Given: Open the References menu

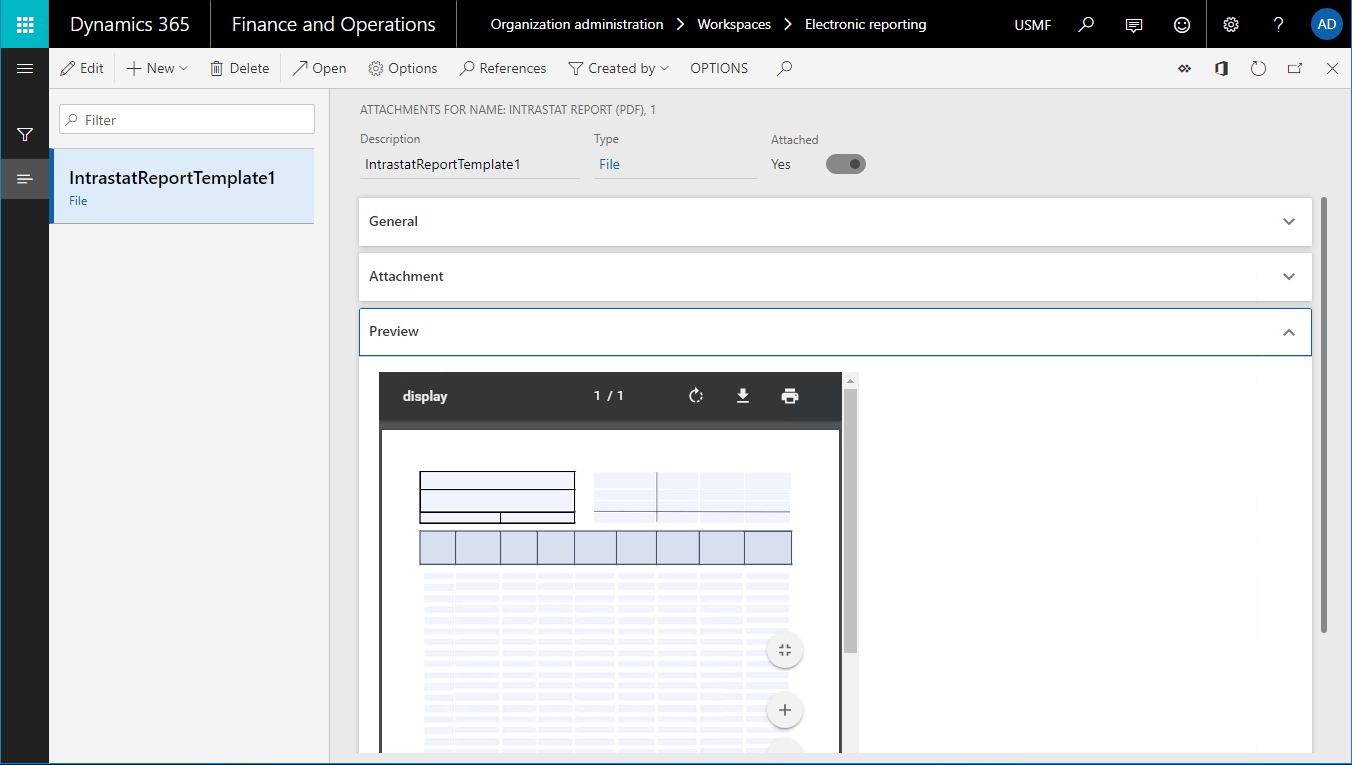Looking at the screenshot, I should (502, 68).
